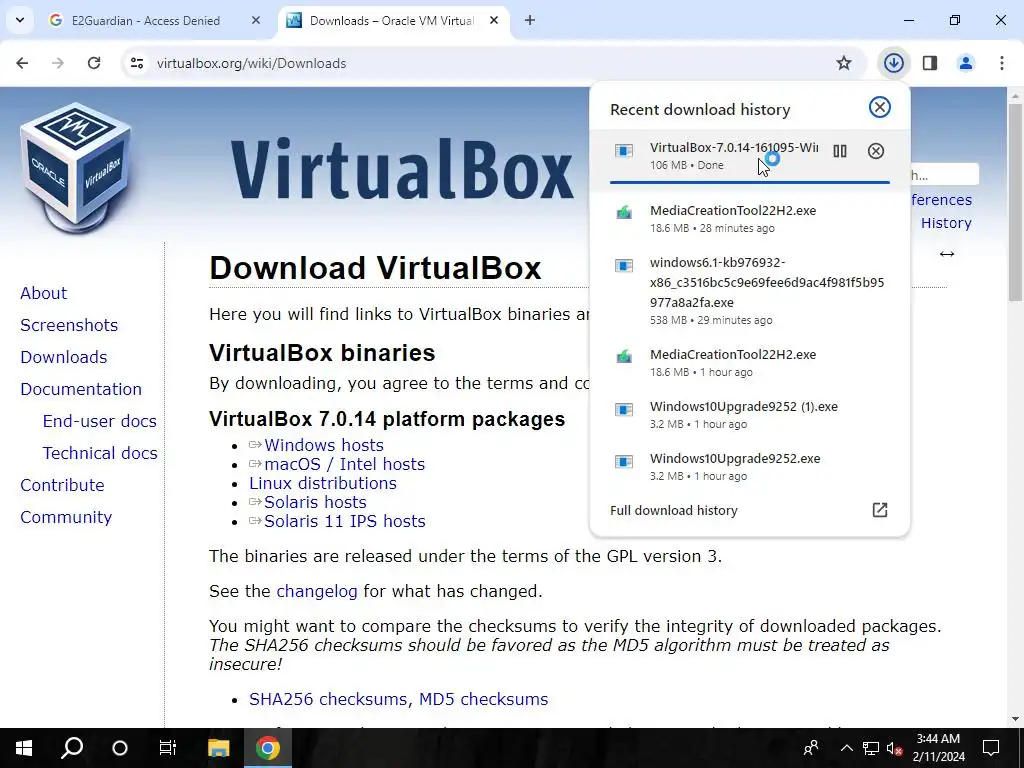This screenshot has height=768, width=1024.
Task: Open the Contribute sidebar link
Action: pos(63,485)
